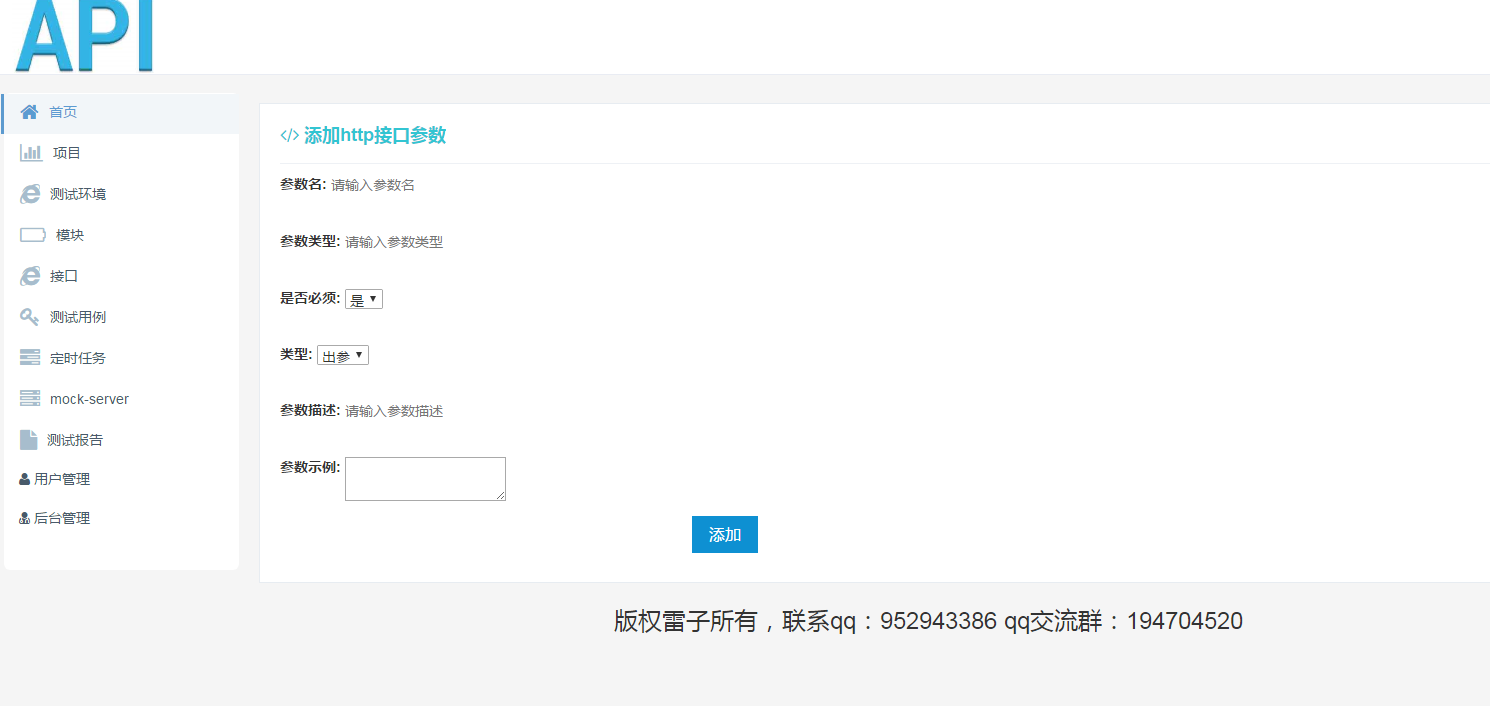The width and height of the screenshot is (1490, 706).
Task: Open the 是否必须 dropdown
Action: point(364,299)
